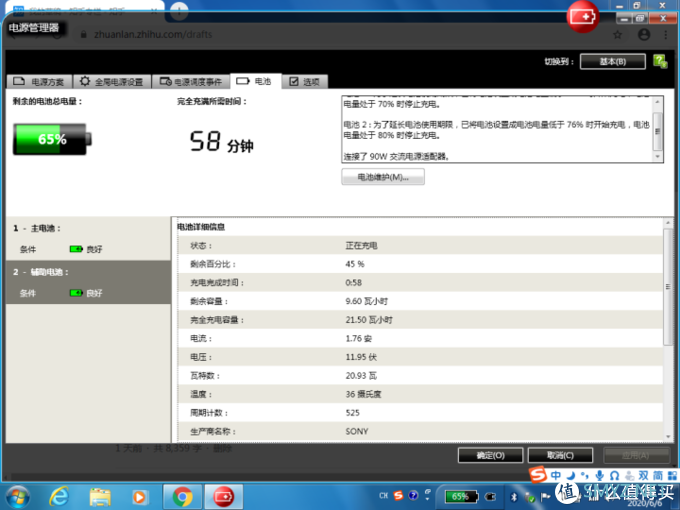Open the 电源调度事件 tab

[x=191, y=82]
